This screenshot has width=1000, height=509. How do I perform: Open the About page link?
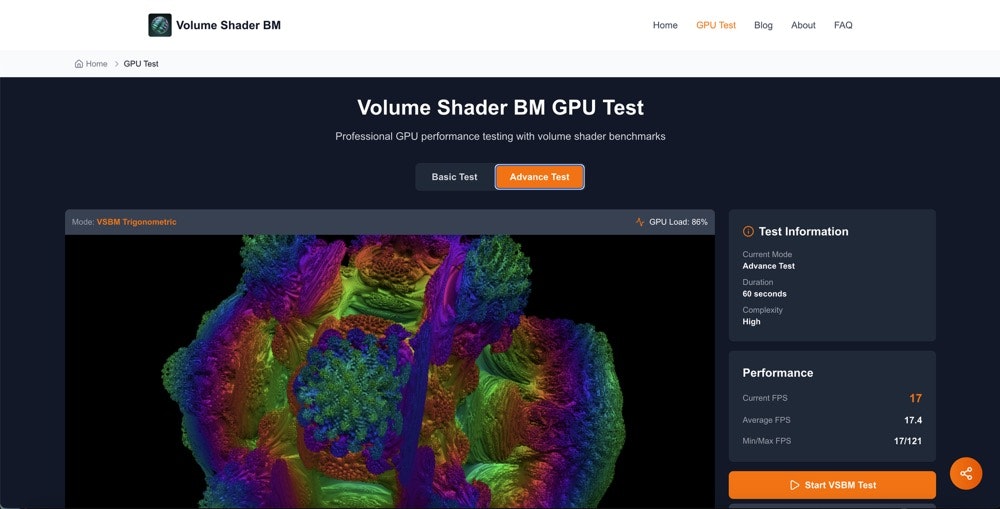[803, 25]
